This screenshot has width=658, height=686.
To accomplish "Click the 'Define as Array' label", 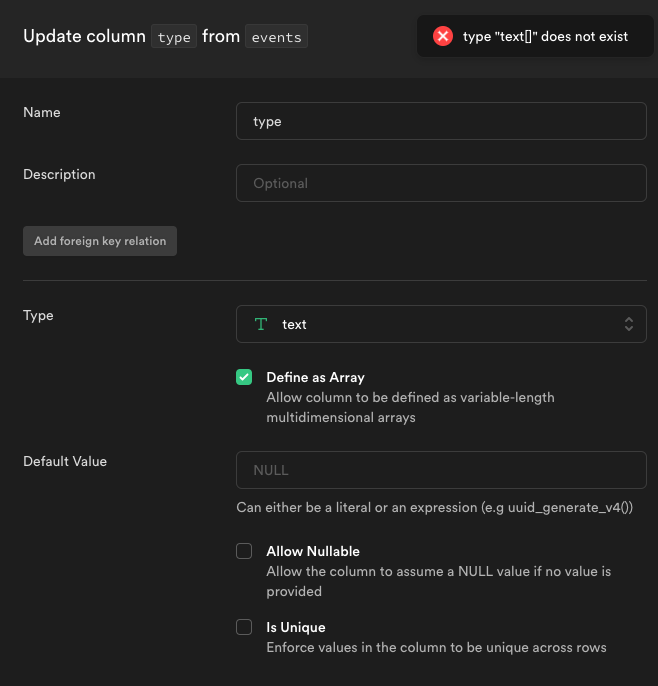I will pyautogui.click(x=315, y=377).
